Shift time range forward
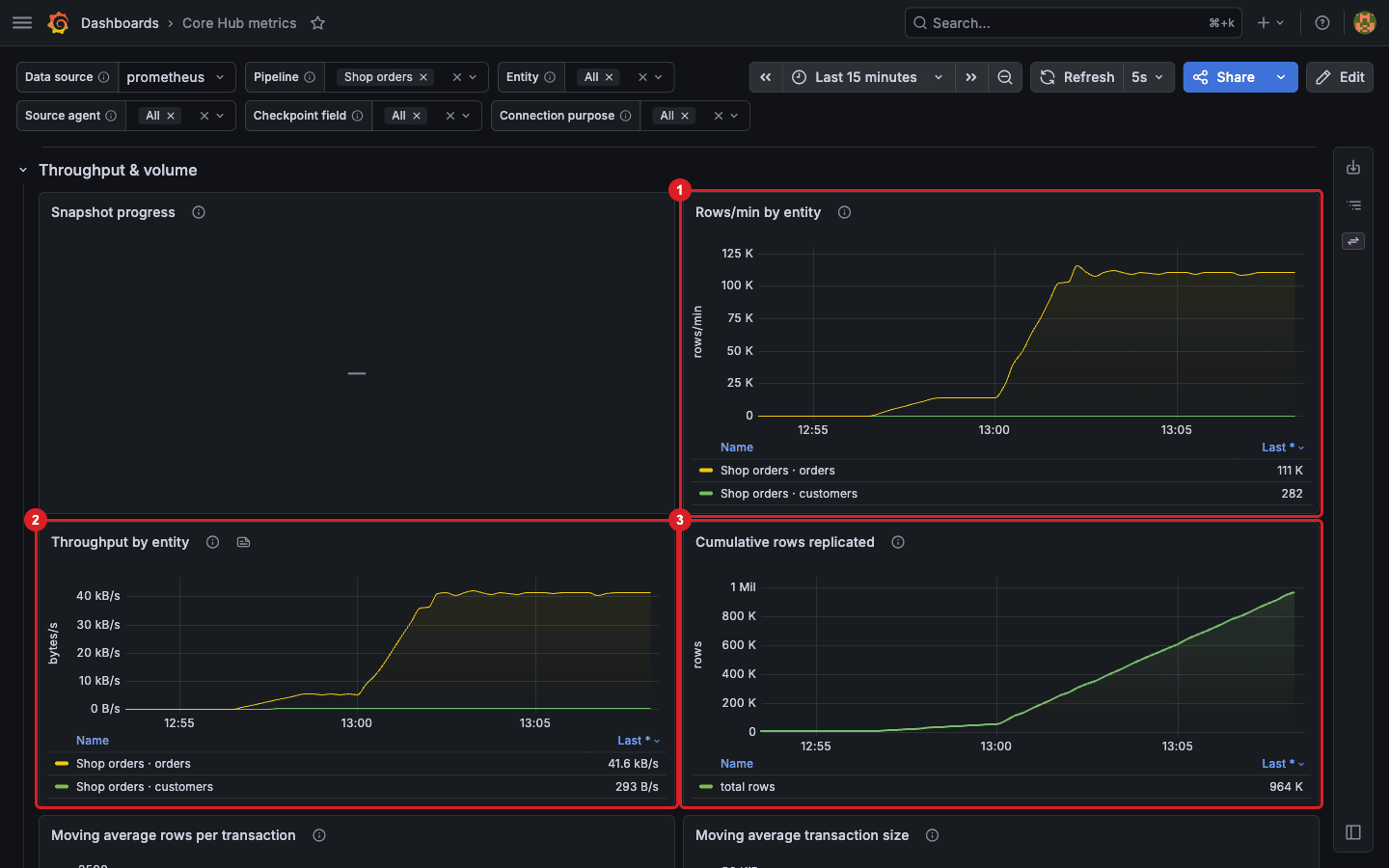This screenshot has height=868, width=1389. [971, 77]
